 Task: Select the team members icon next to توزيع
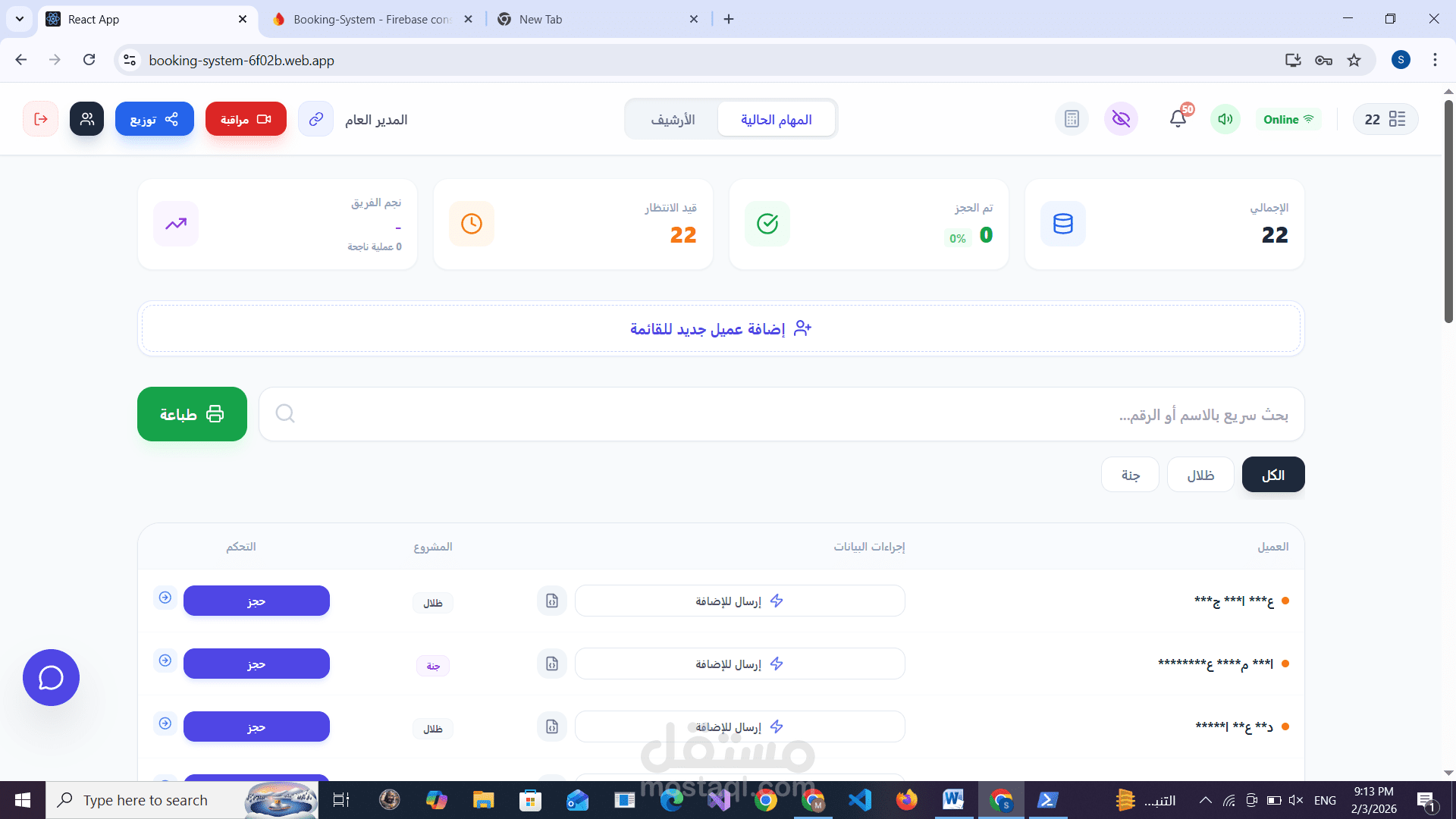click(86, 119)
